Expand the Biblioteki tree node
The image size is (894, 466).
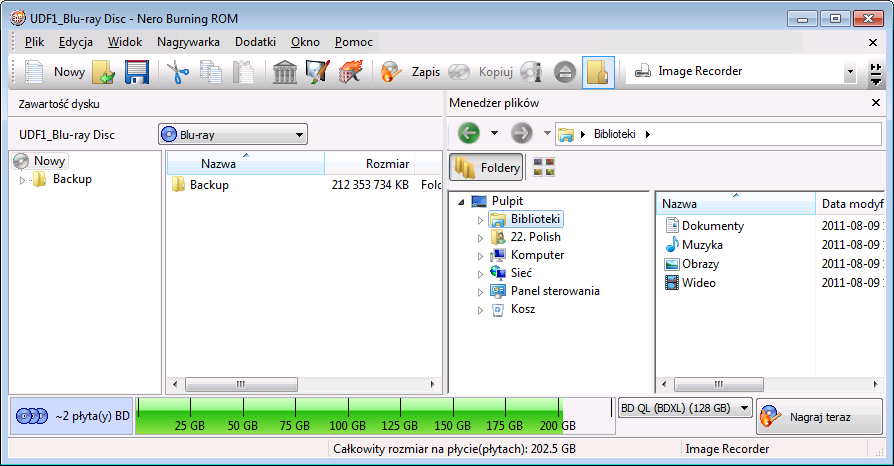[x=480, y=220]
